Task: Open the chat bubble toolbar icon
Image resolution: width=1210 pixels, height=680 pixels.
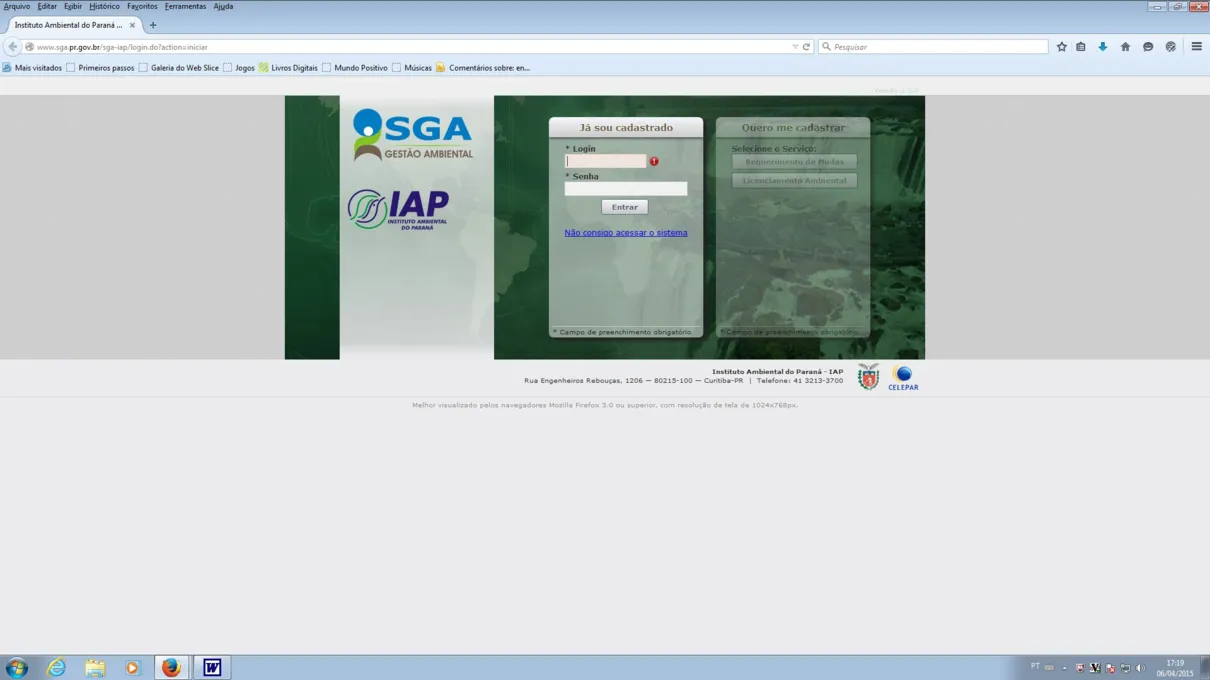Action: tap(1148, 46)
